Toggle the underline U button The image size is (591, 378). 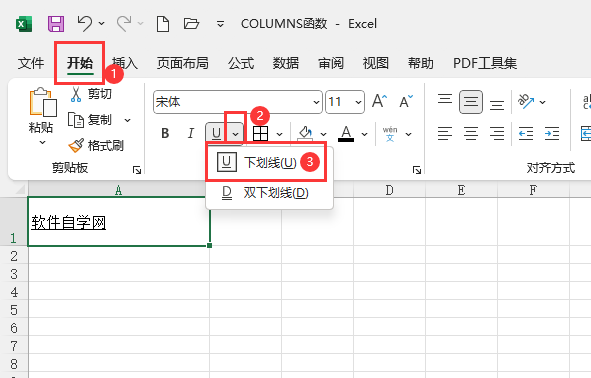216,133
